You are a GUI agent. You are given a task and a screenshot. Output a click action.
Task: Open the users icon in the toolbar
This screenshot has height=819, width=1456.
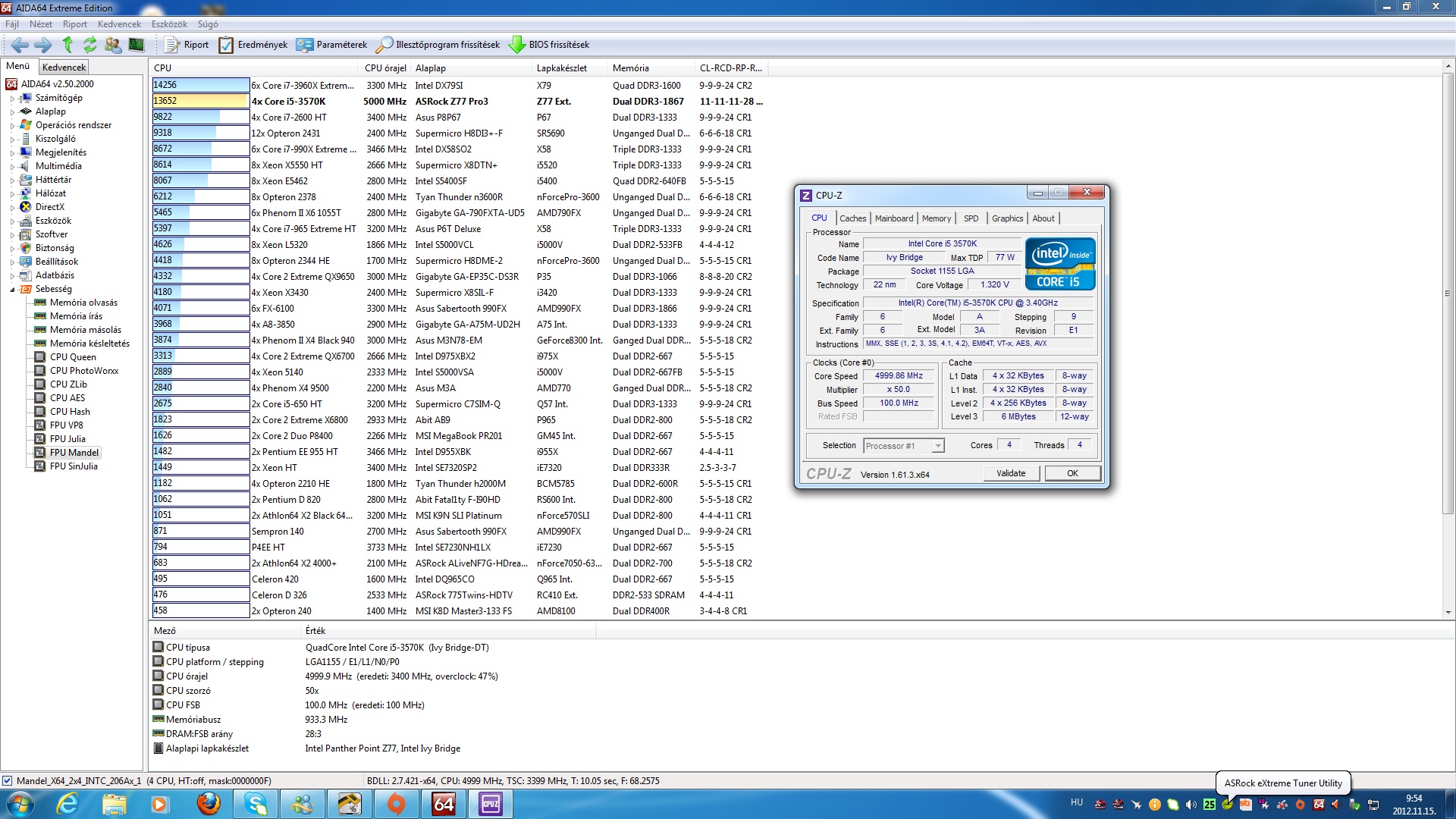pyautogui.click(x=113, y=45)
